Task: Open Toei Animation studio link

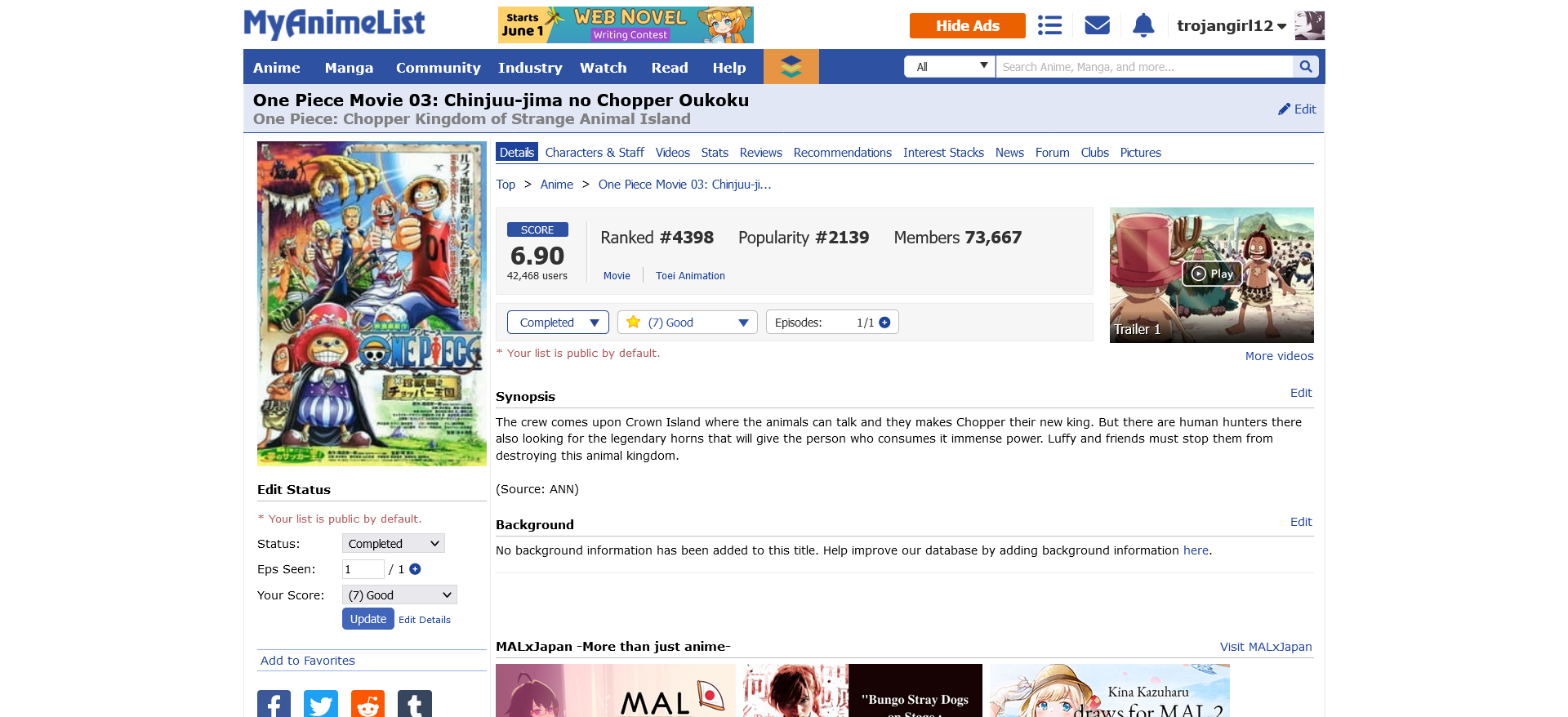Action: (x=690, y=276)
